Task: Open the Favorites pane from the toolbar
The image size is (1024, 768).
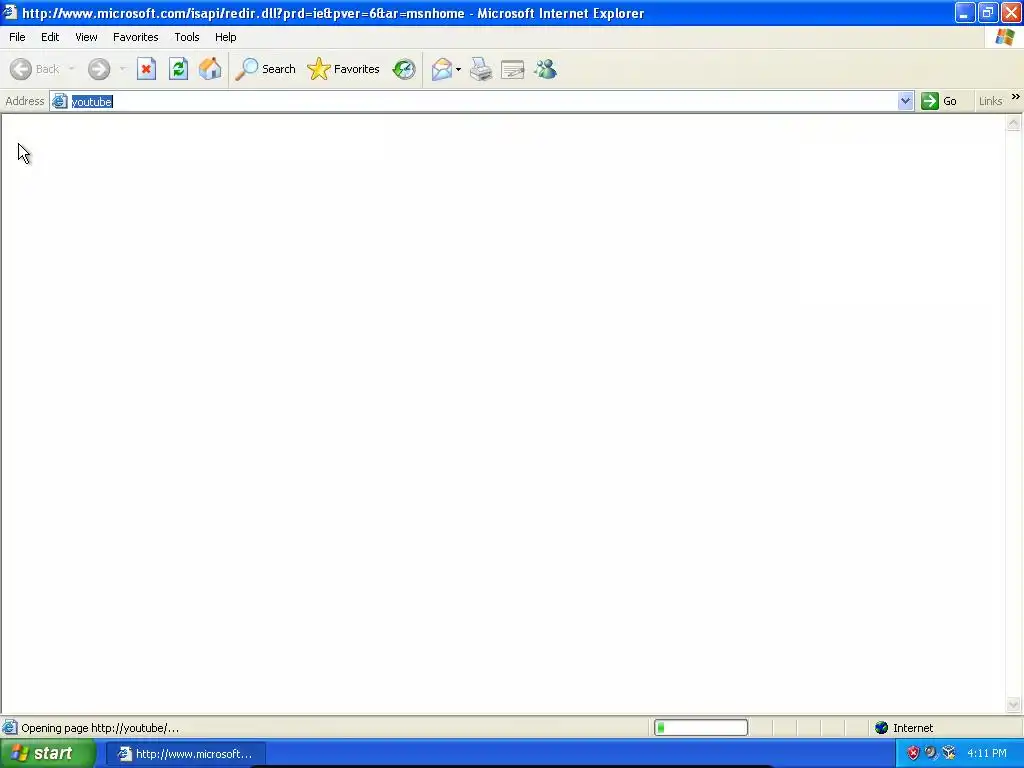Action: click(x=344, y=69)
